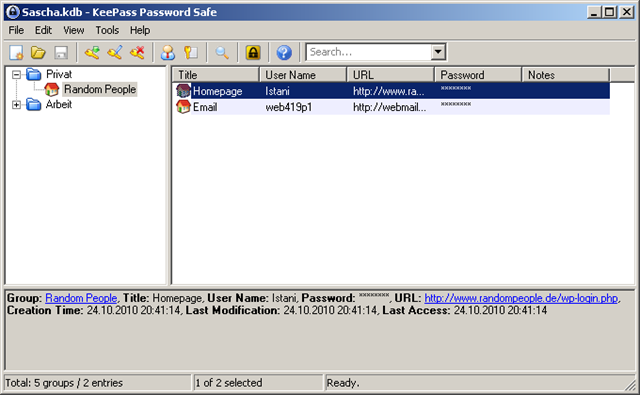Click user name Istani
Image resolution: width=640 pixels, height=395 pixels.
pyautogui.click(x=278, y=91)
